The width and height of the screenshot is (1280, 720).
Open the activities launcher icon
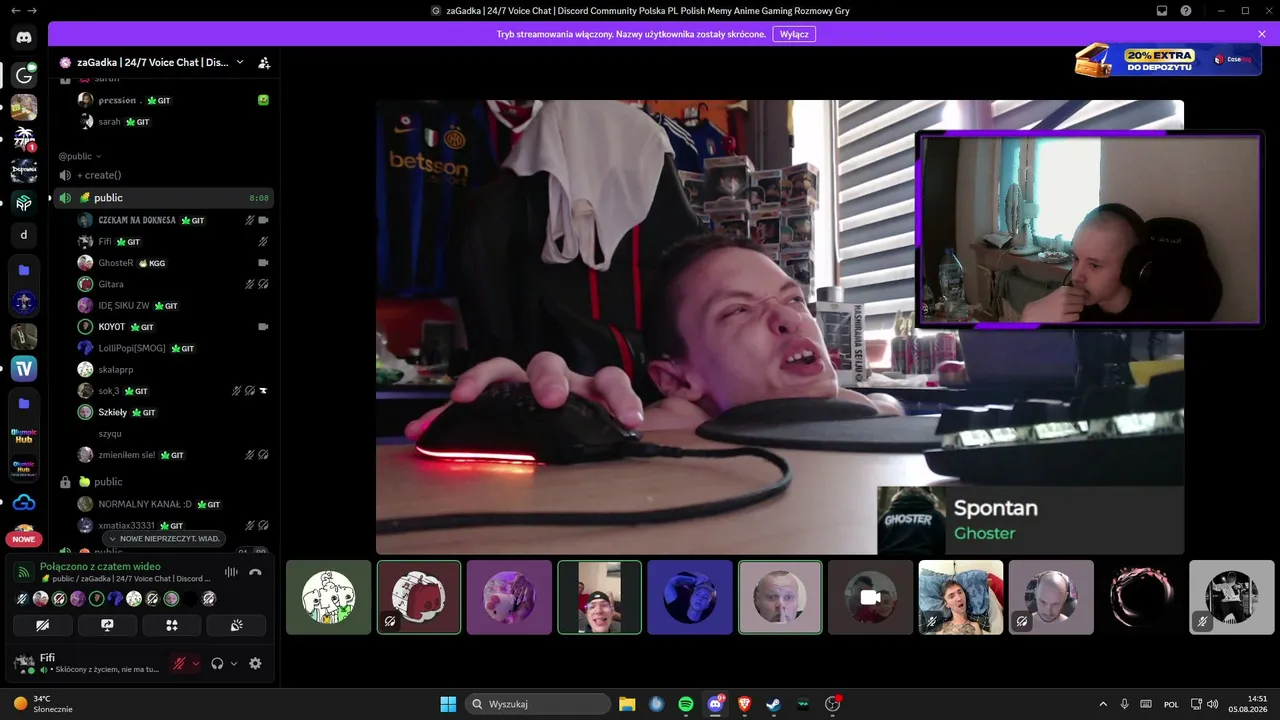click(x=171, y=625)
